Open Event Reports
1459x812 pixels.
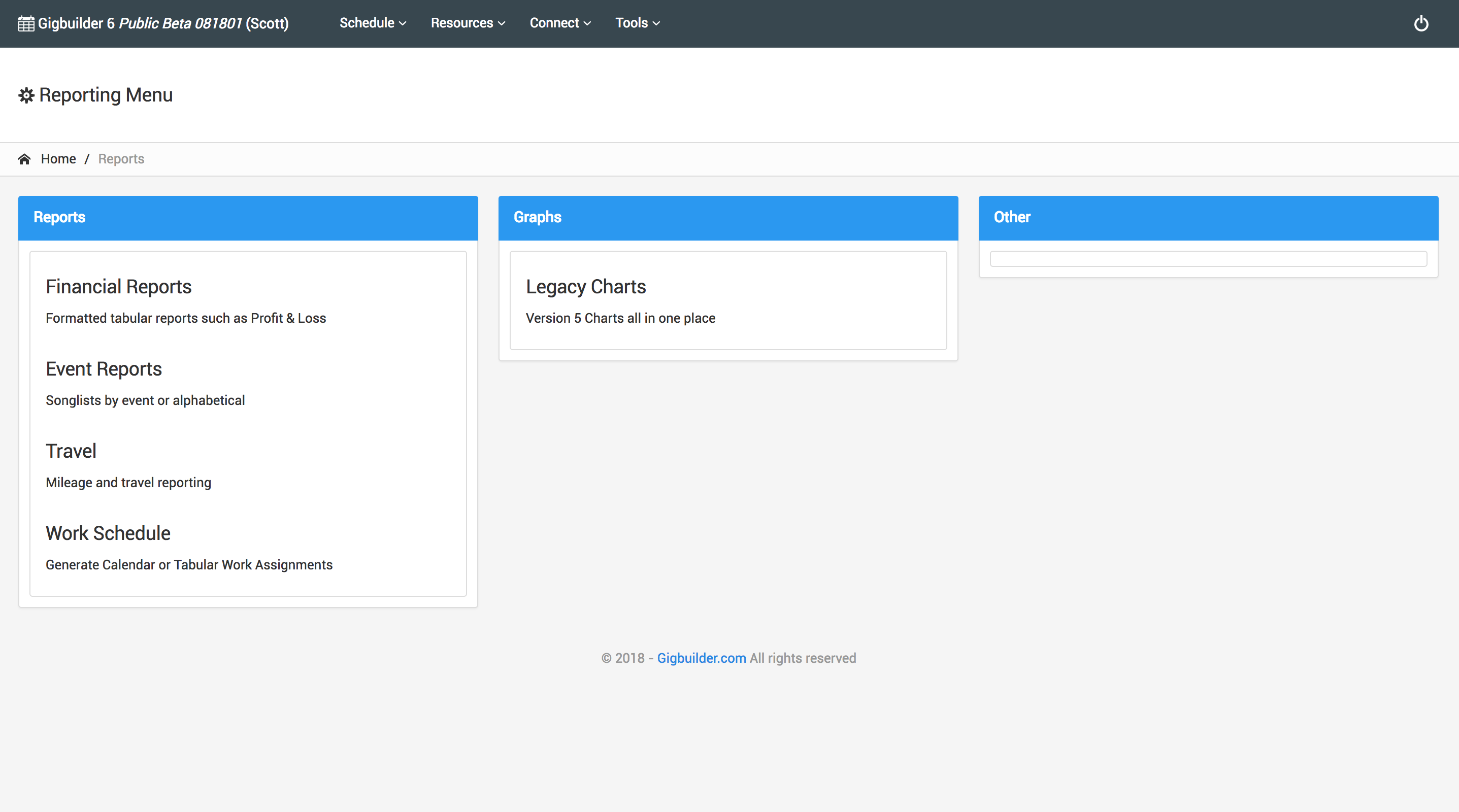point(104,369)
